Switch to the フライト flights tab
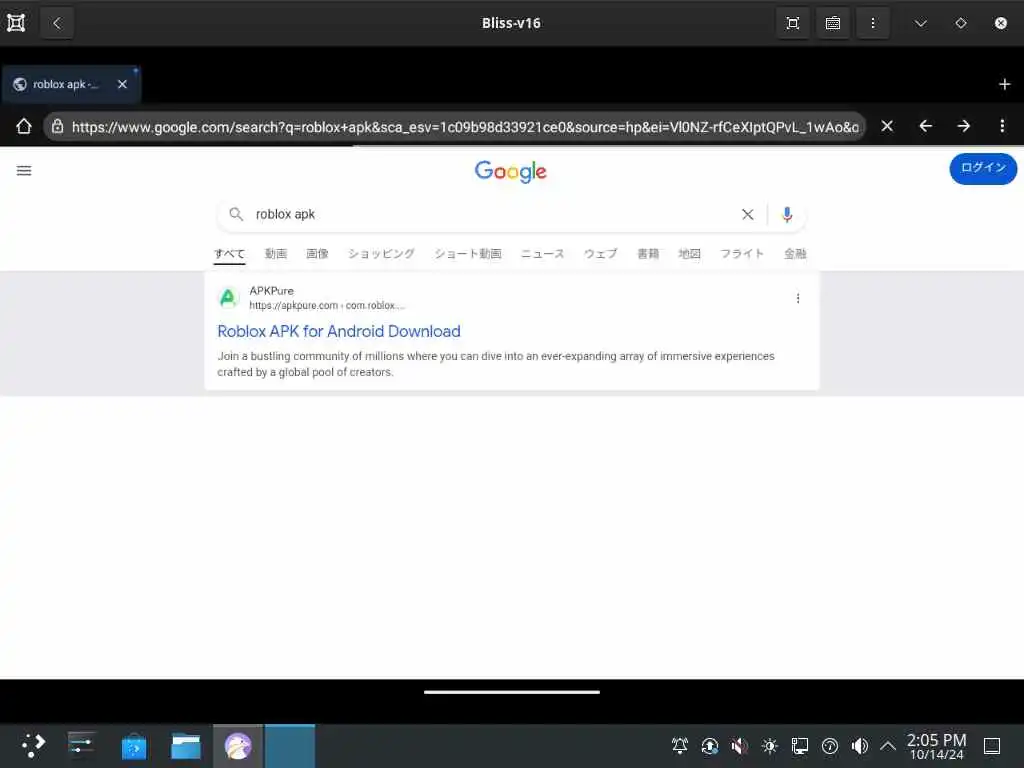This screenshot has width=1024, height=768. pyautogui.click(x=742, y=253)
